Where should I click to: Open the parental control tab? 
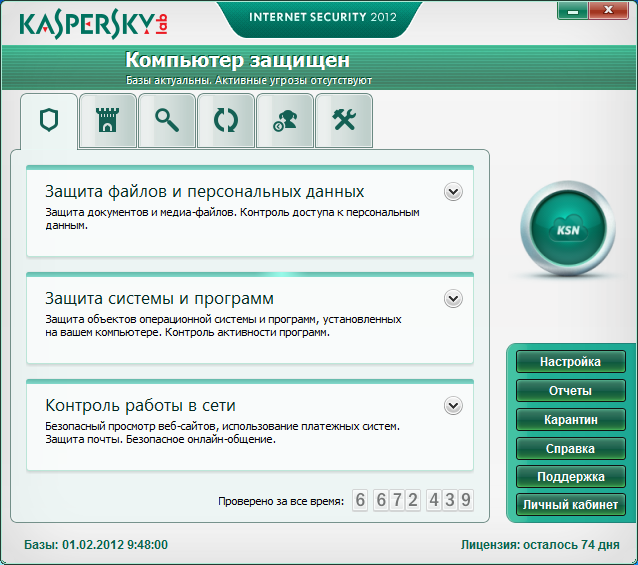[x=285, y=120]
